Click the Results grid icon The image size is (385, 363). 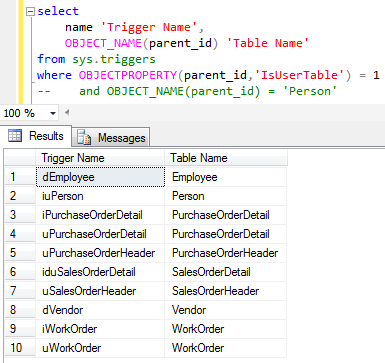[15, 136]
